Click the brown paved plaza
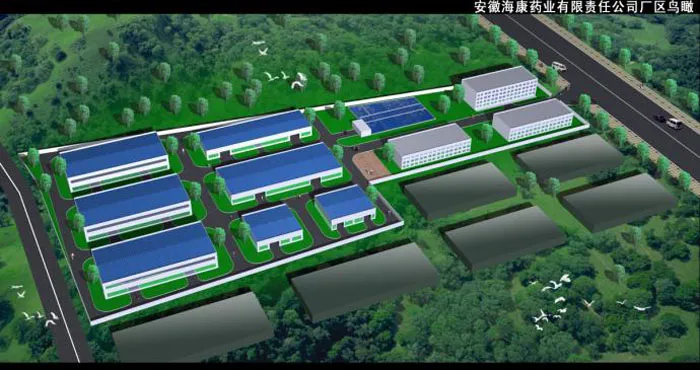This screenshot has width=700, height=370. [371, 166]
